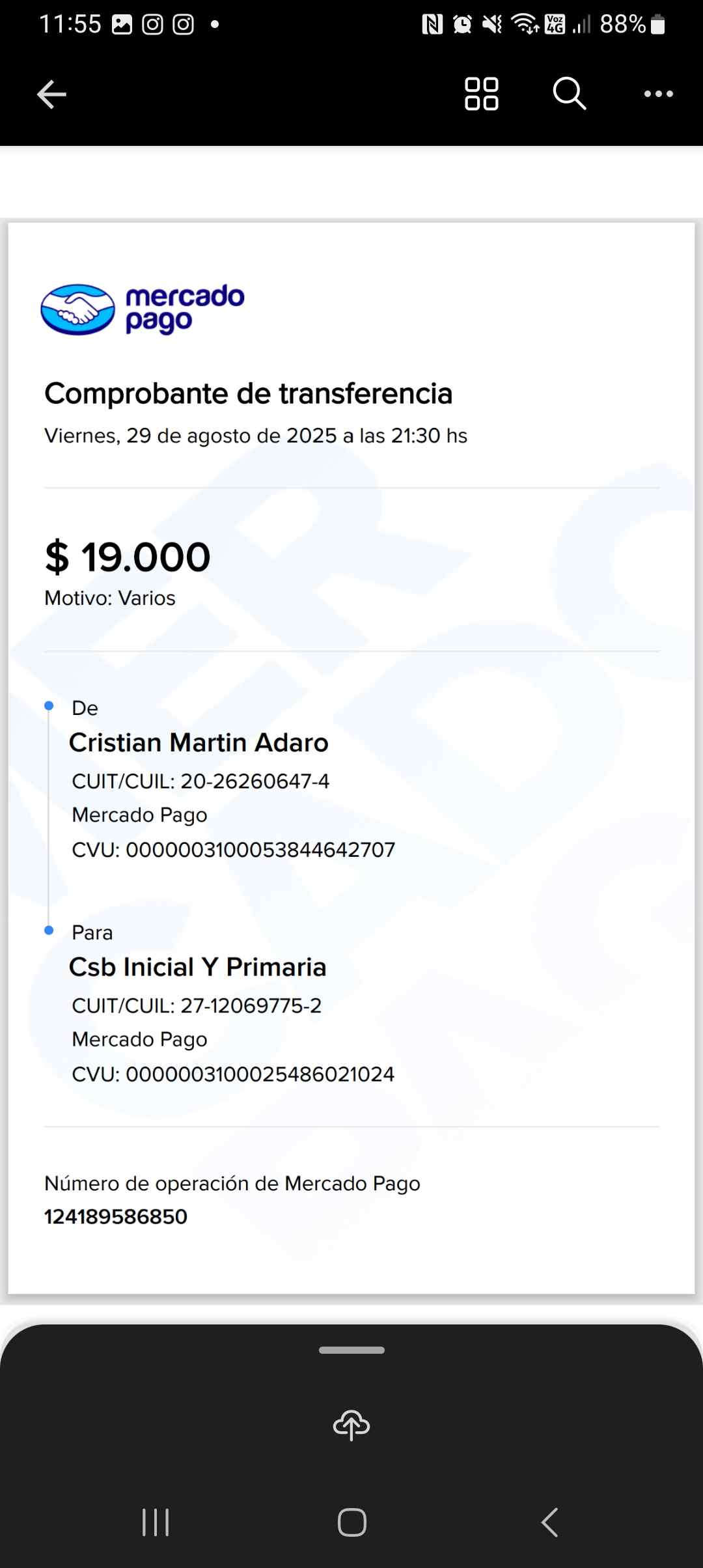703x1568 pixels.
Task: Tap the back arrow in the top bar
Action: [51, 94]
